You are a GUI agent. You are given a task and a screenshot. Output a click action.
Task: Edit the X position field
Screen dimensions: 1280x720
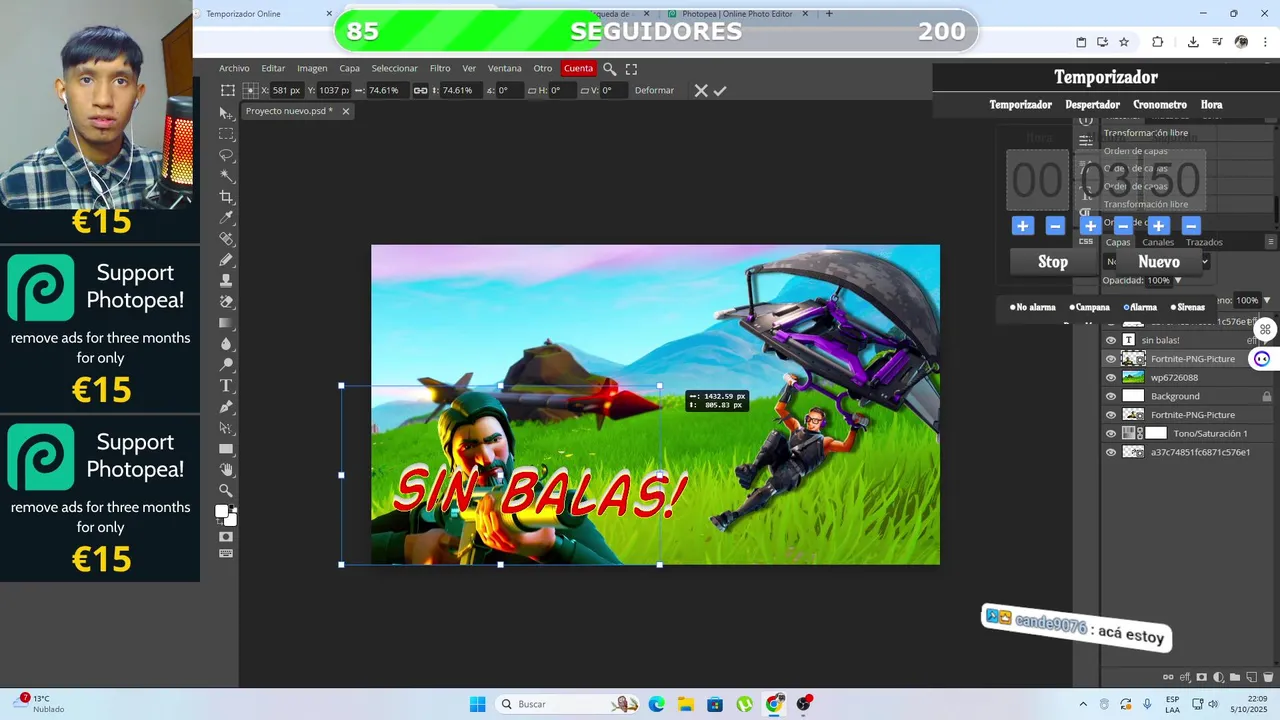pos(286,90)
